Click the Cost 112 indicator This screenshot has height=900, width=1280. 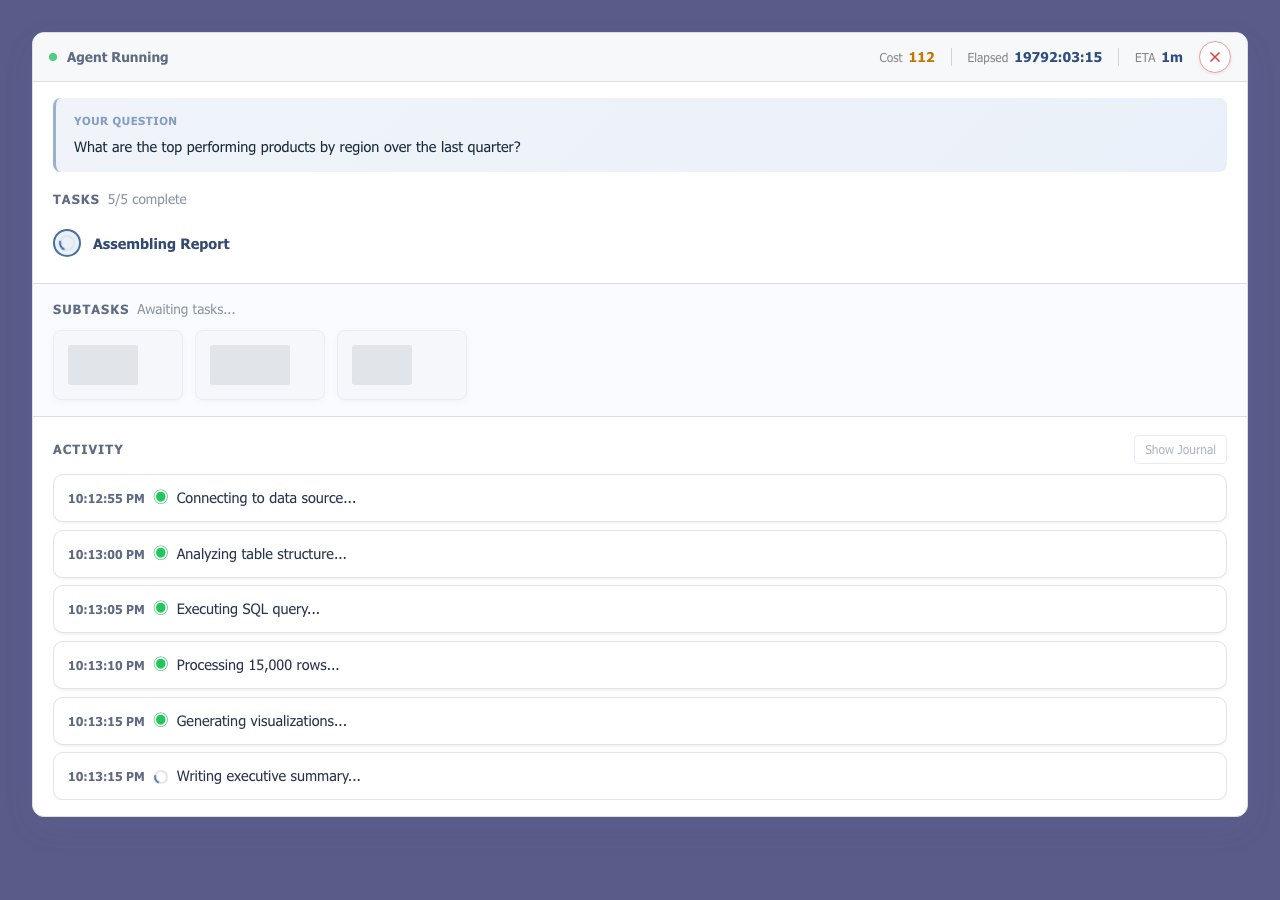(907, 57)
